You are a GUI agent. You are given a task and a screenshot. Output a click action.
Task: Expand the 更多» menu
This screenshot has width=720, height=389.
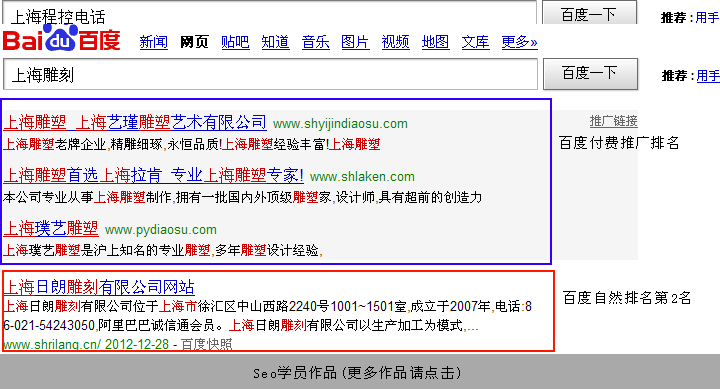[519, 42]
